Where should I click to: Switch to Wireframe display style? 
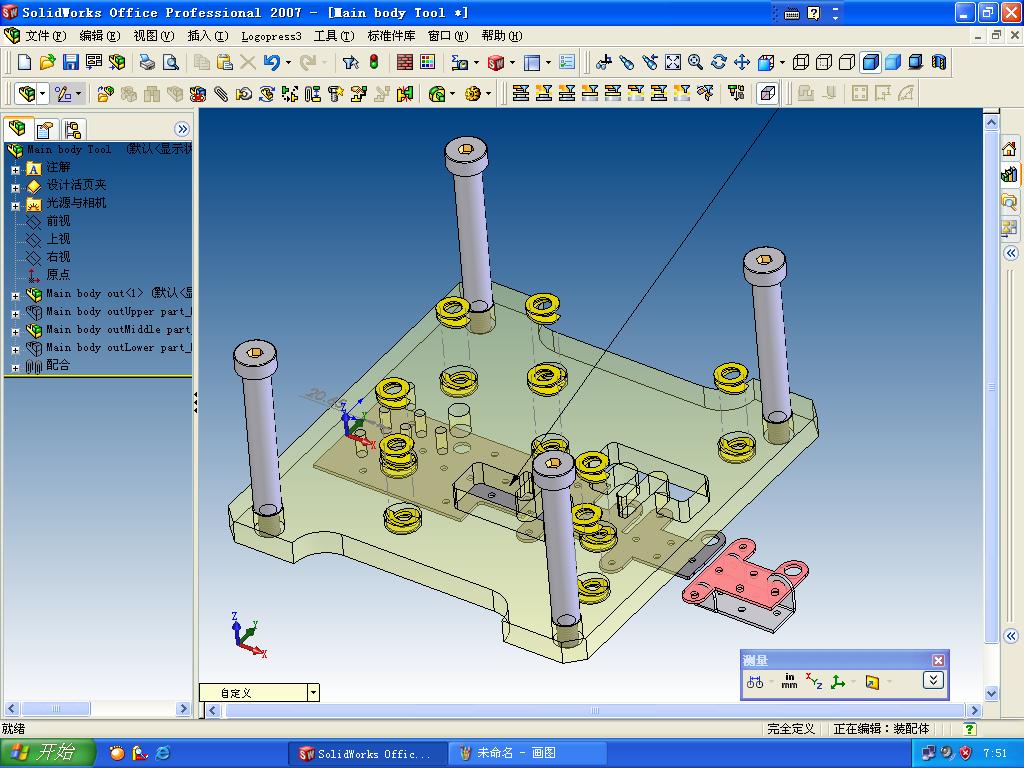coord(801,62)
